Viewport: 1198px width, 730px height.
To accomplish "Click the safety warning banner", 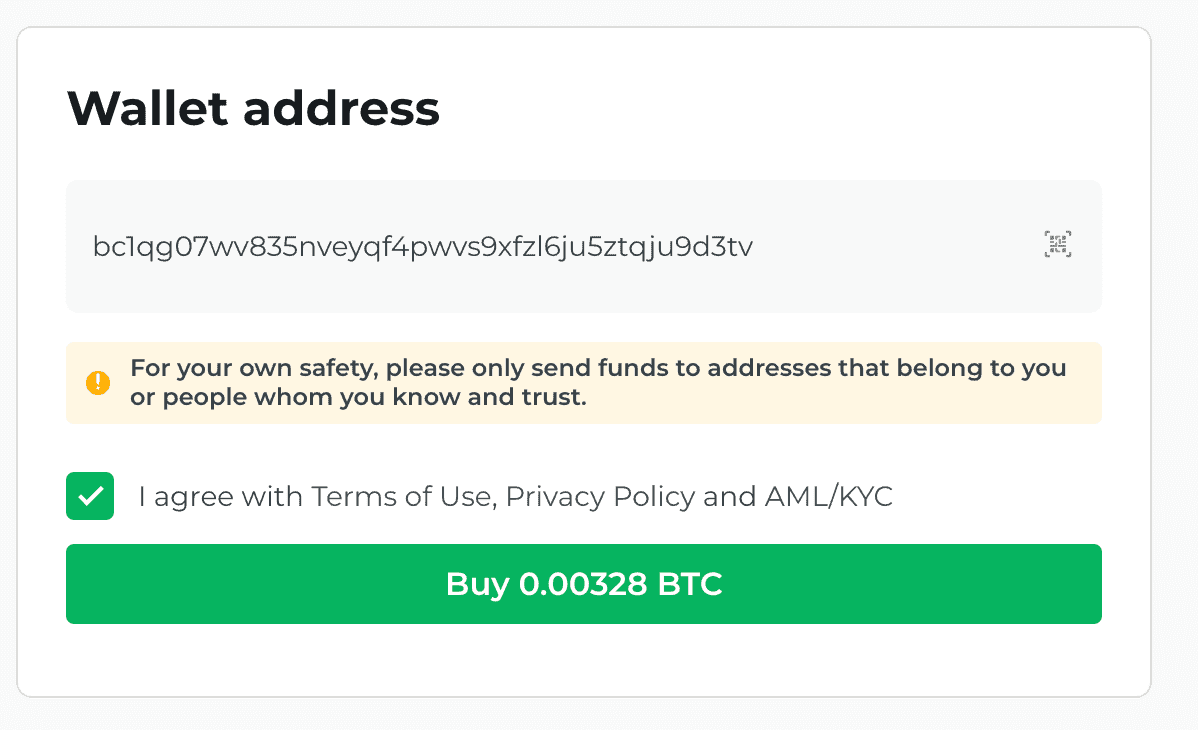I will [x=583, y=382].
